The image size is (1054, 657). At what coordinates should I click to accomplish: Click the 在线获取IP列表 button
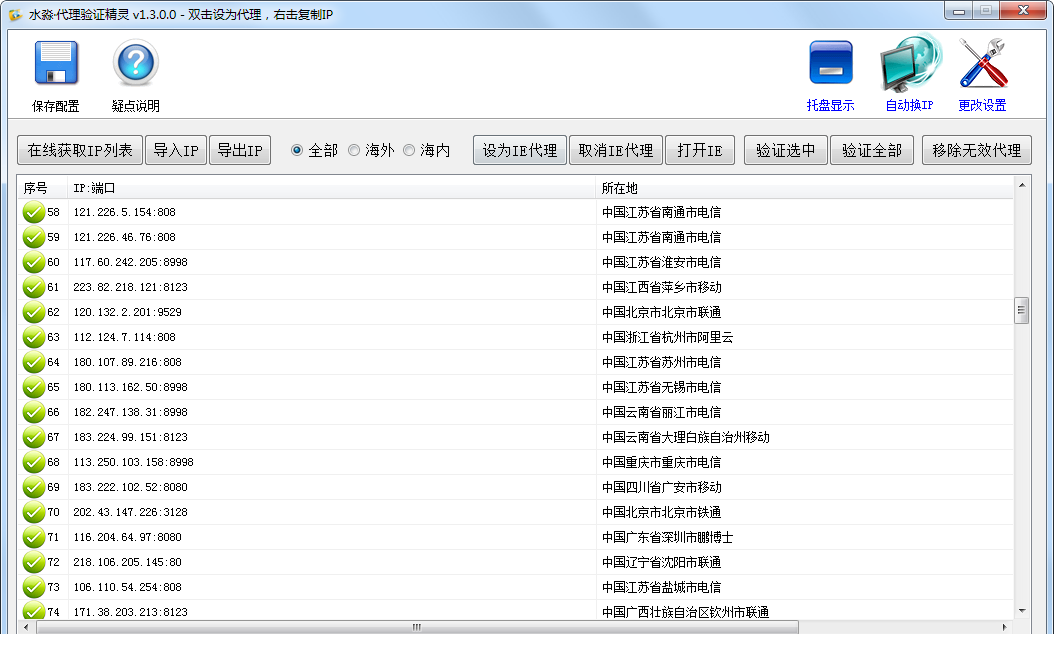tap(80, 150)
